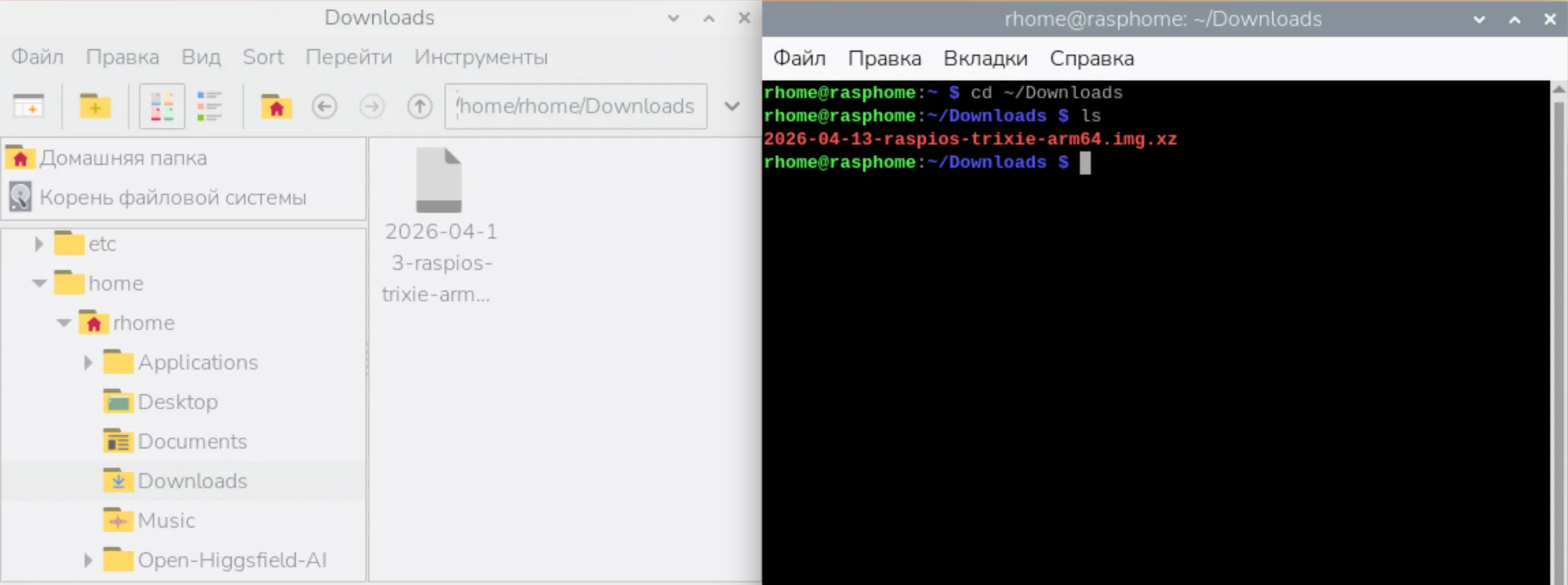Create a new folder with toolbar icon

(x=95, y=106)
